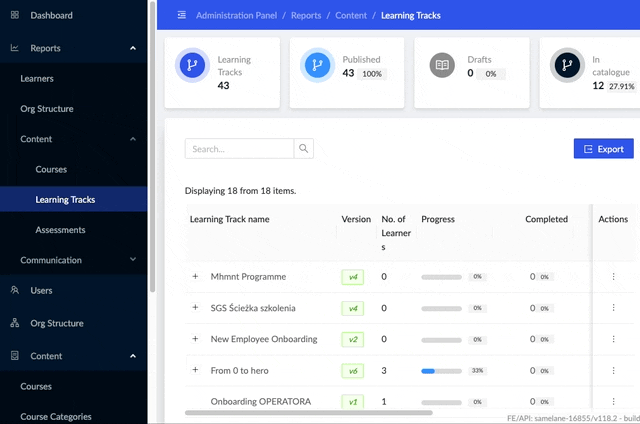The width and height of the screenshot is (640, 424).
Task: Click into the Search input field
Action: pos(239,149)
